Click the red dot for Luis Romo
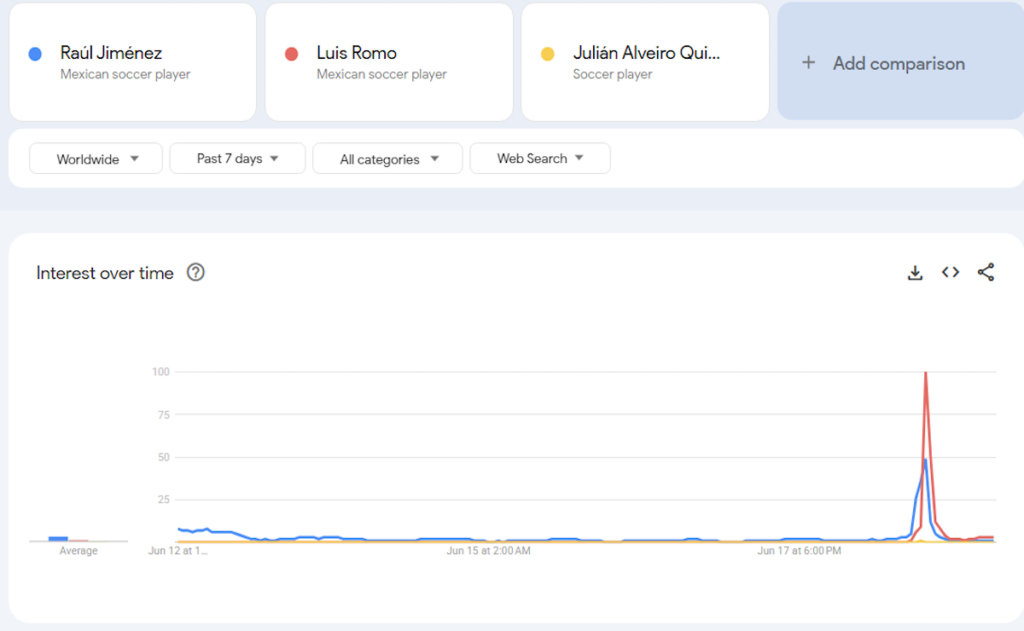Screen dimensions: 1024x631 (x=291, y=54)
